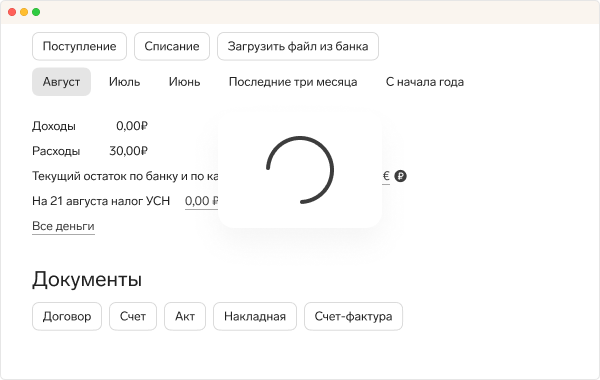Click the Доходы 0,00₽ value

(132, 126)
